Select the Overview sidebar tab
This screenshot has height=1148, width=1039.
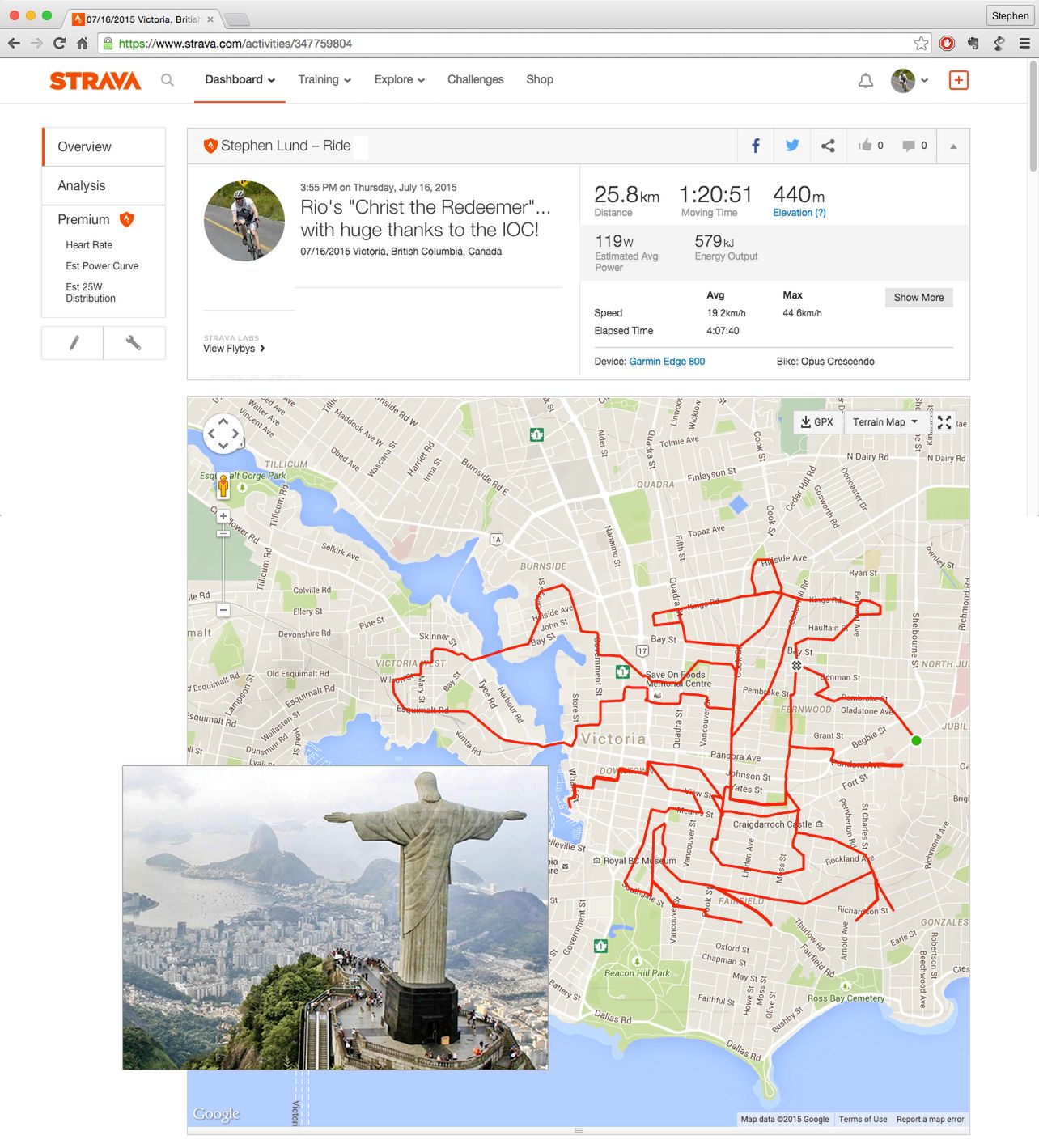tap(104, 146)
